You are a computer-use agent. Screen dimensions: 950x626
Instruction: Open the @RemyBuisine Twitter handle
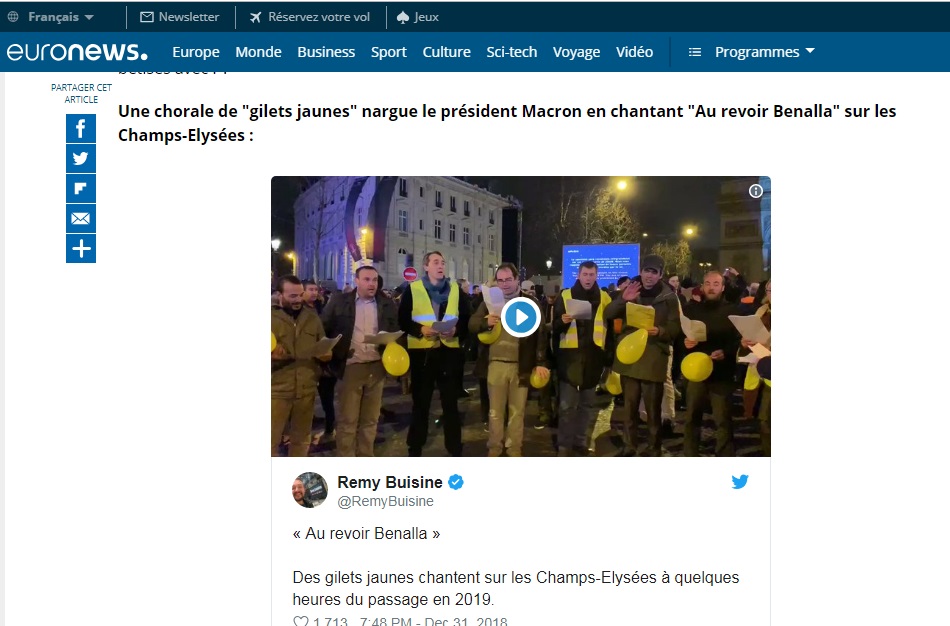[x=385, y=502]
